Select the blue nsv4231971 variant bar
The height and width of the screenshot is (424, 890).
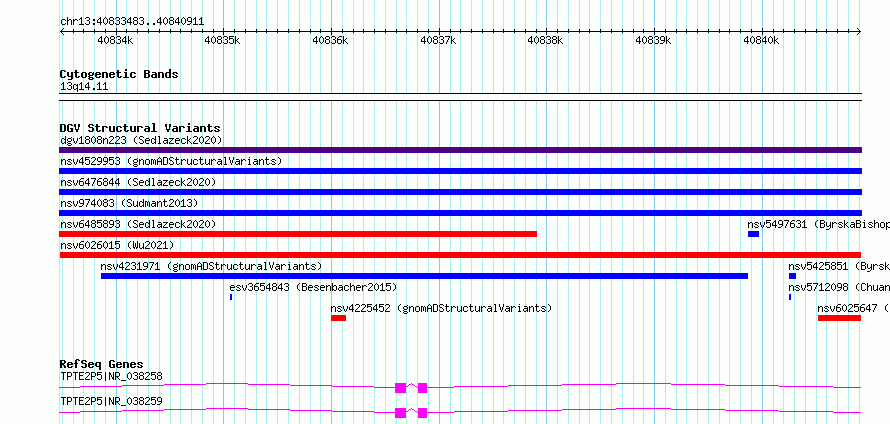(425, 276)
